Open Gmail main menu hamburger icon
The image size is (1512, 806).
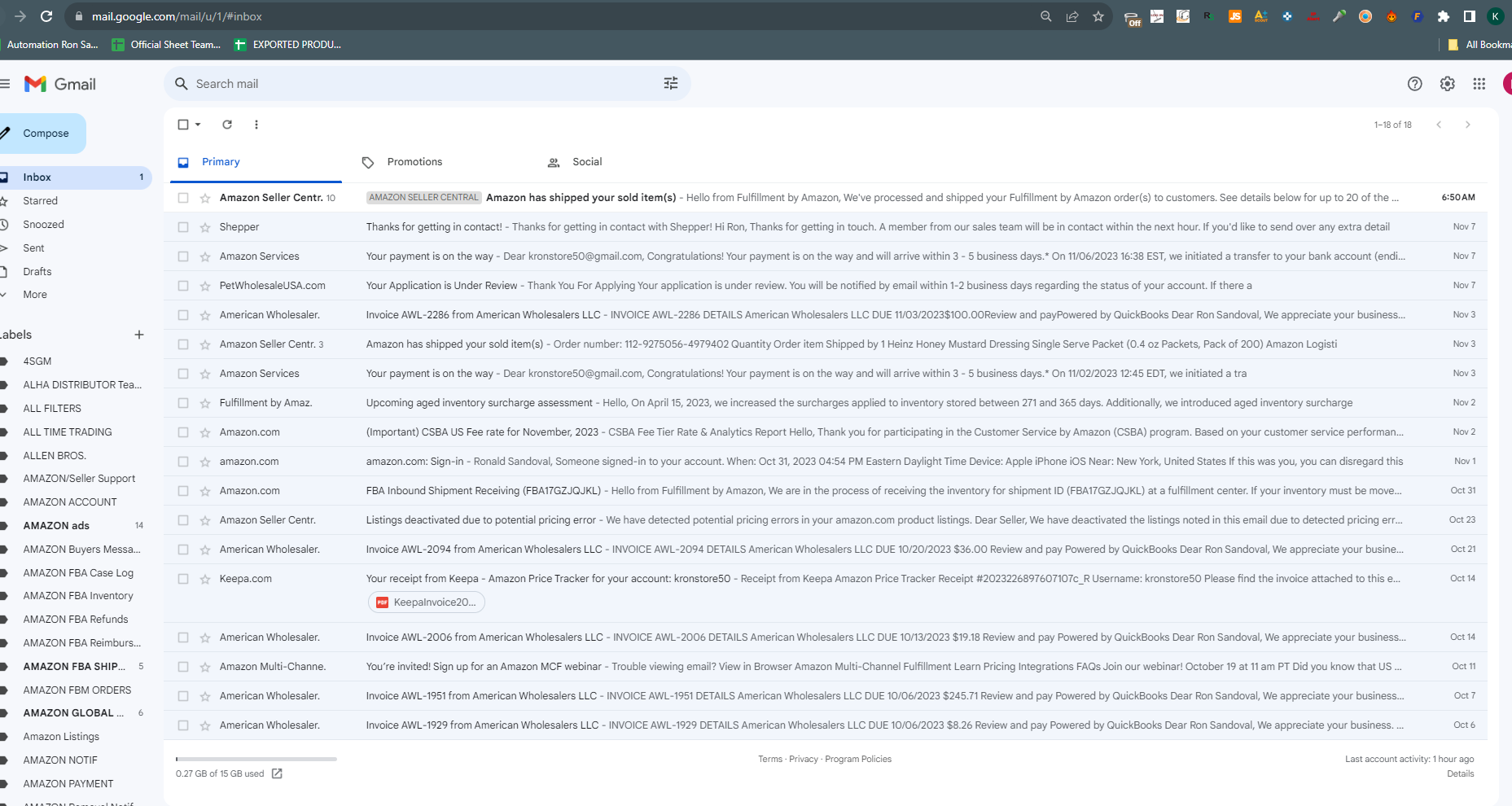(x=5, y=84)
